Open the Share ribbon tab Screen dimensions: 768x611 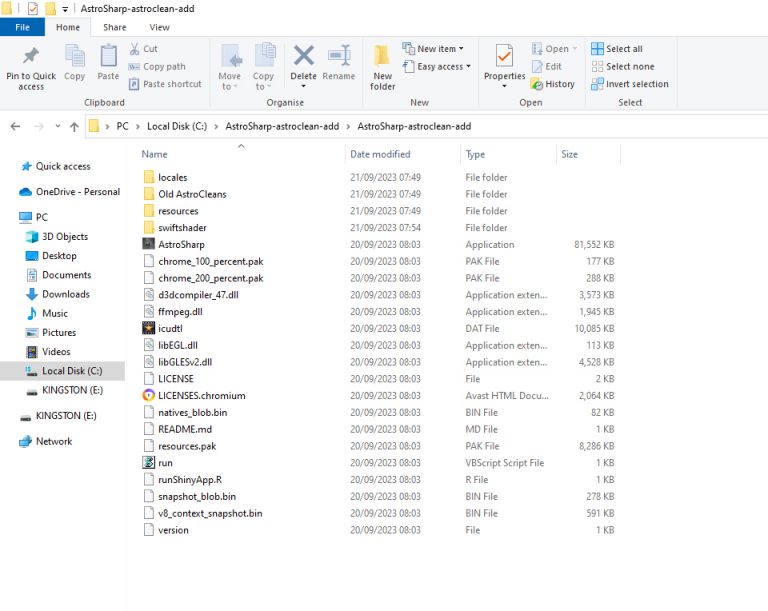point(114,27)
